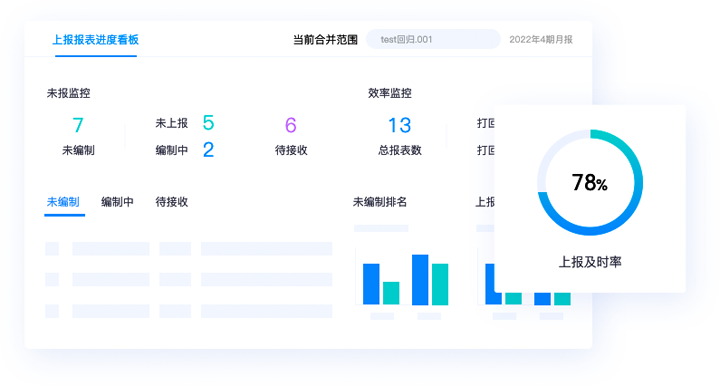
Task: Click the tallest teal bar in 未编制排名
Action: tap(440, 285)
